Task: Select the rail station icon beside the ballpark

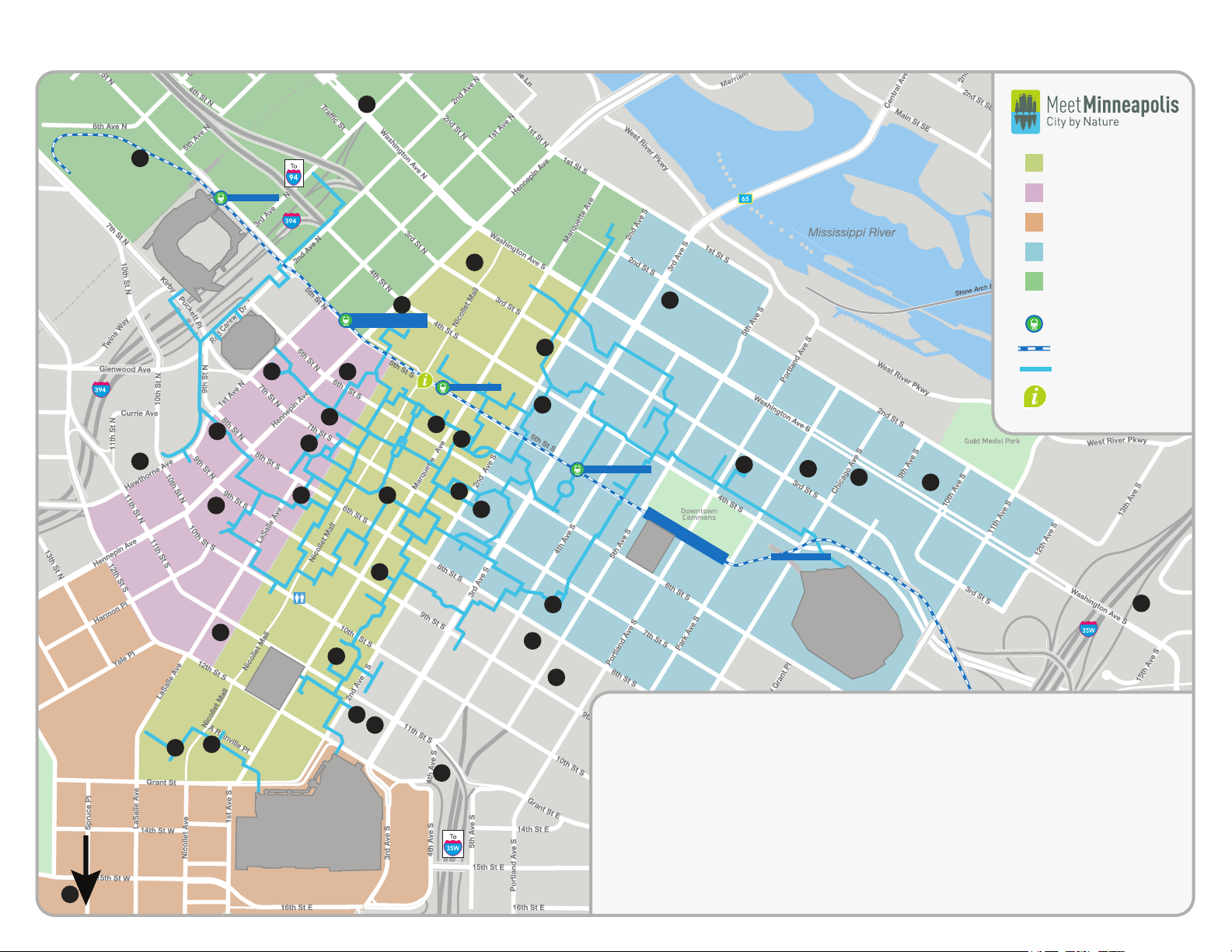Action: coord(221,197)
